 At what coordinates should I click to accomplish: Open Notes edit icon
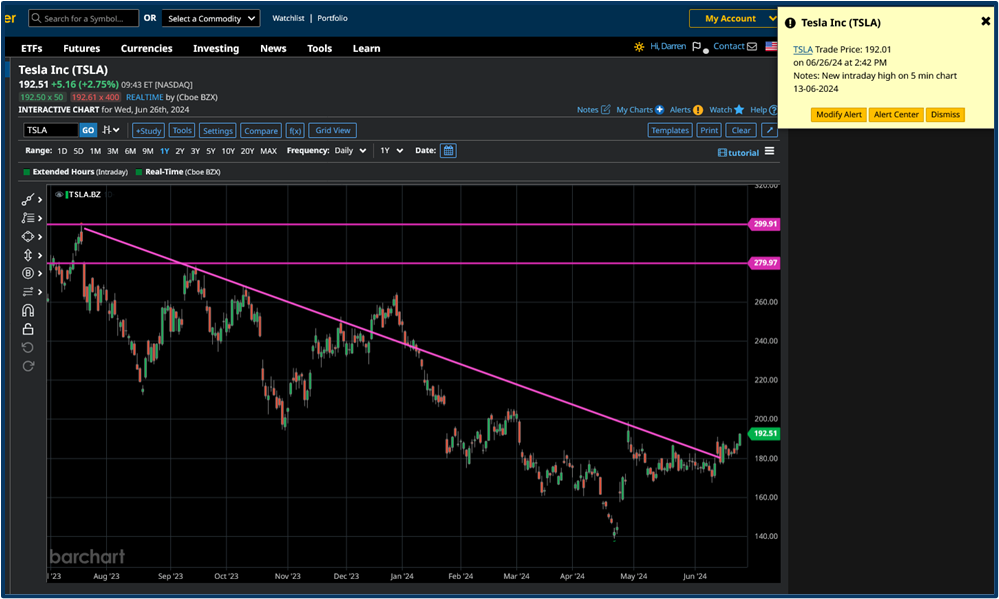[x=605, y=110]
